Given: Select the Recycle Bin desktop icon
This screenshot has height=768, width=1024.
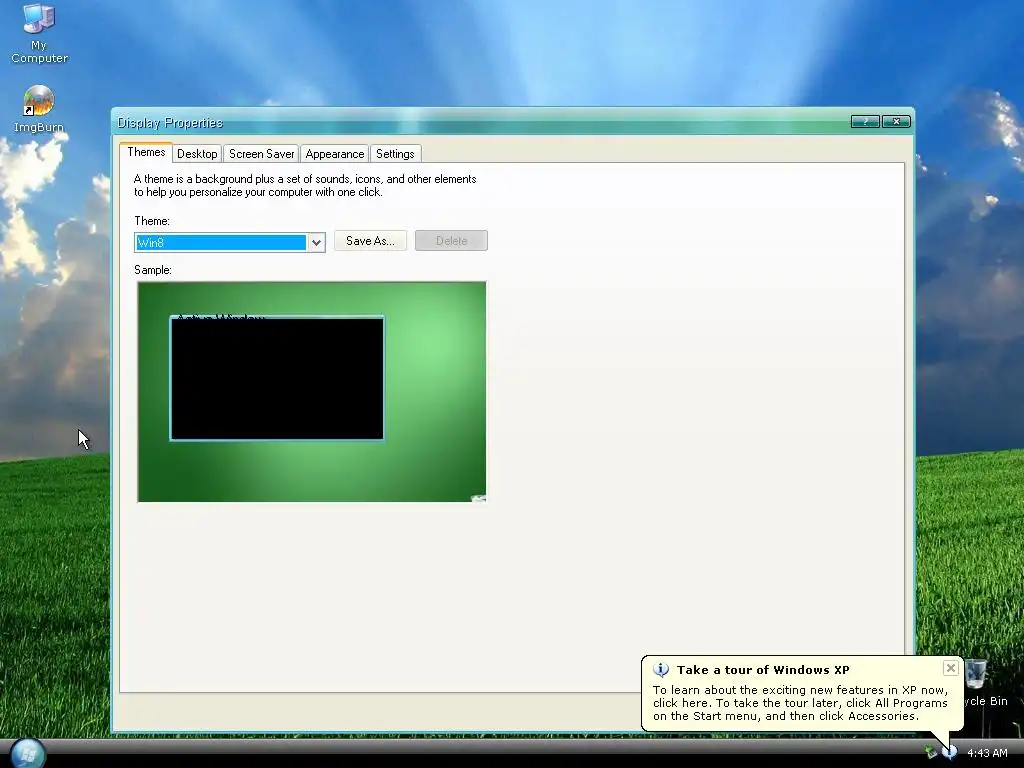Looking at the screenshot, I should coord(985,682).
